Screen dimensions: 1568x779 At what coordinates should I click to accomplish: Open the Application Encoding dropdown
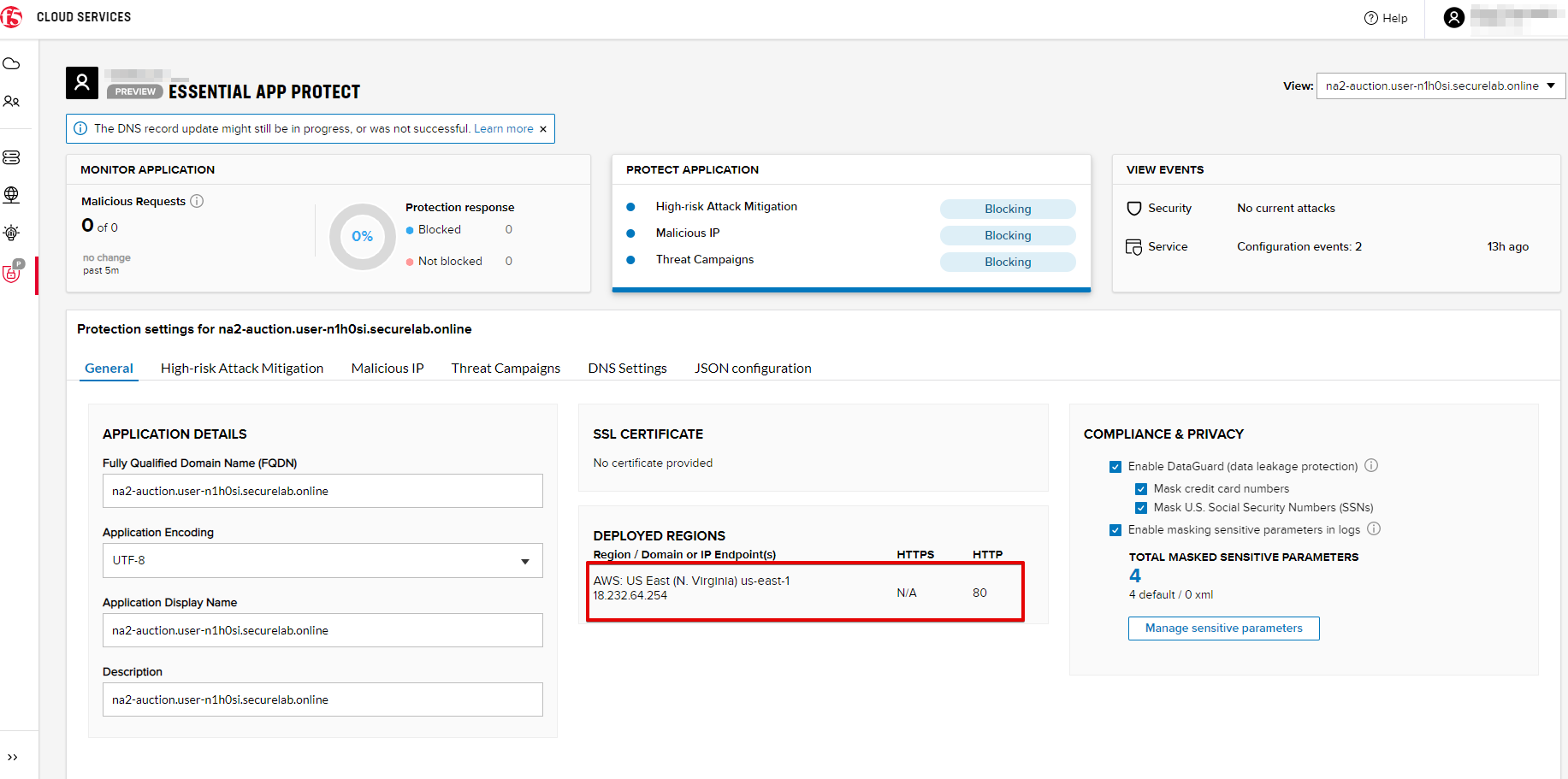tap(322, 561)
